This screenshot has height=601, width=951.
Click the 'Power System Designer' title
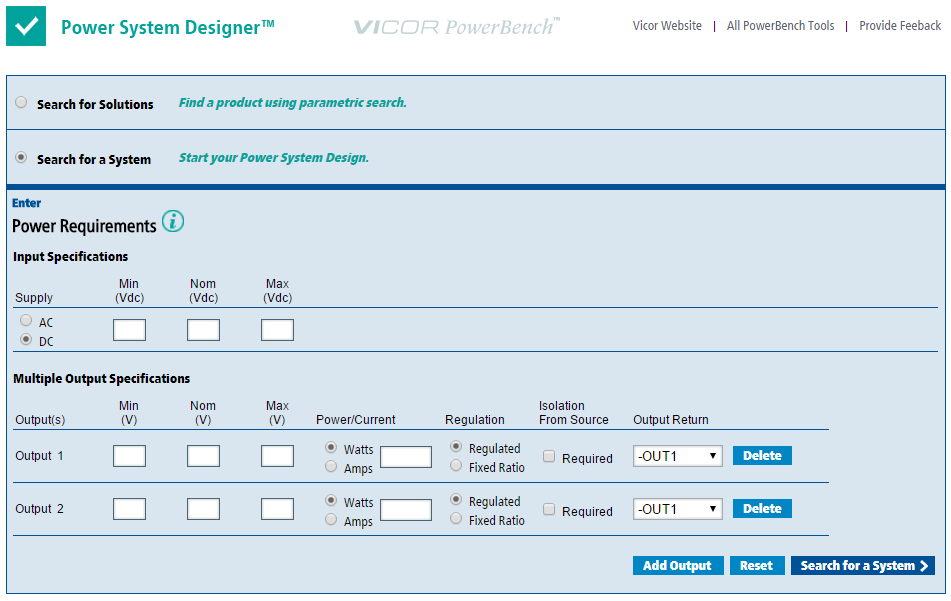(x=168, y=27)
